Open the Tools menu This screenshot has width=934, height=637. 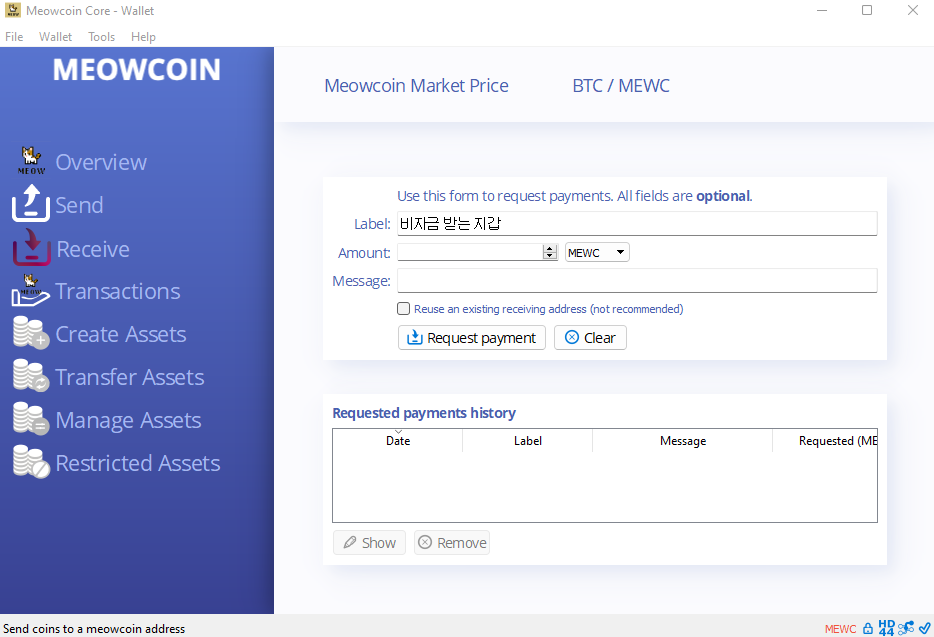click(x=101, y=37)
